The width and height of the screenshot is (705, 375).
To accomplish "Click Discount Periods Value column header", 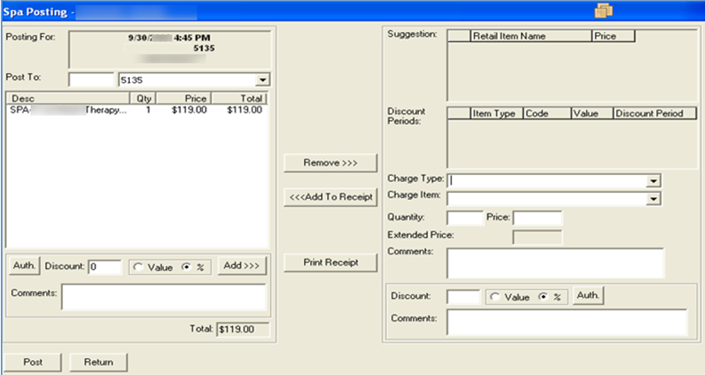I will tap(592, 113).
